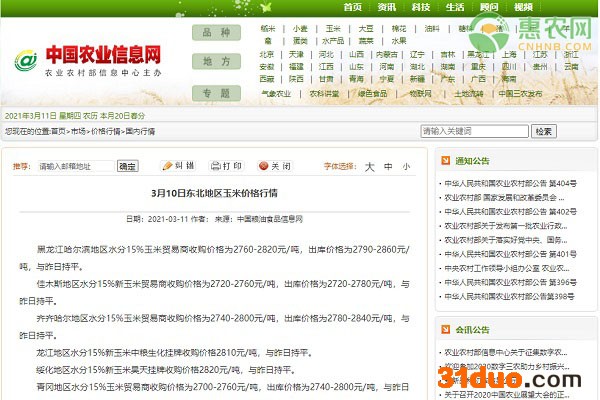Select large font size 大

pyautogui.click(x=370, y=167)
